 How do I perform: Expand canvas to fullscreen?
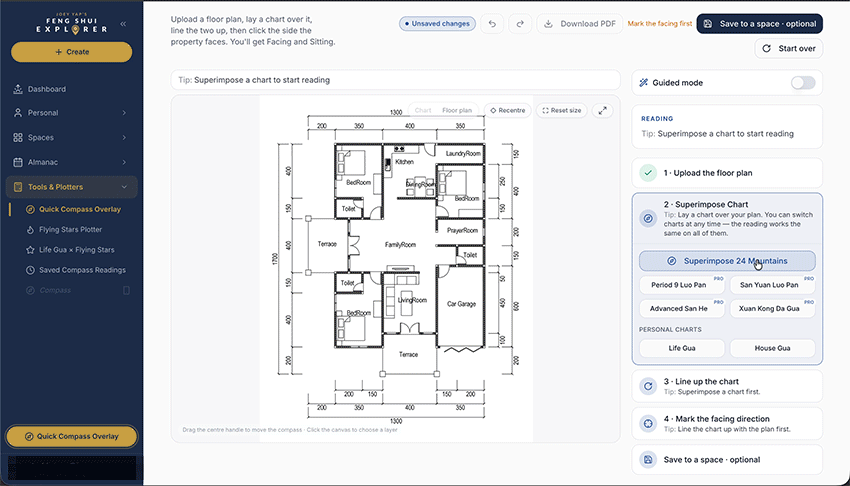pos(602,111)
